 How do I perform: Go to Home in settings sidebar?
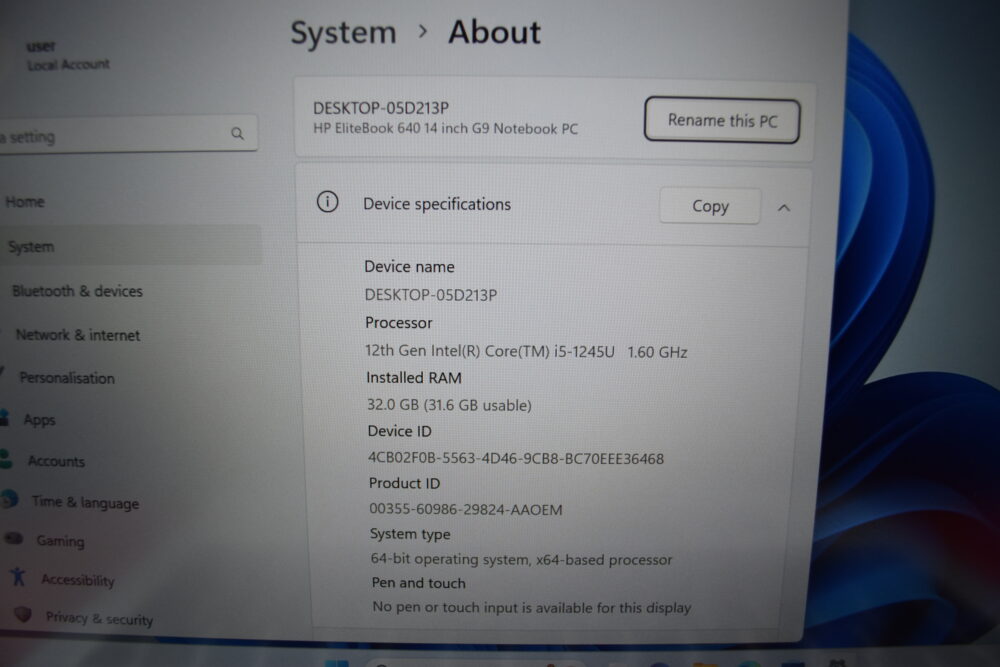coord(26,202)
